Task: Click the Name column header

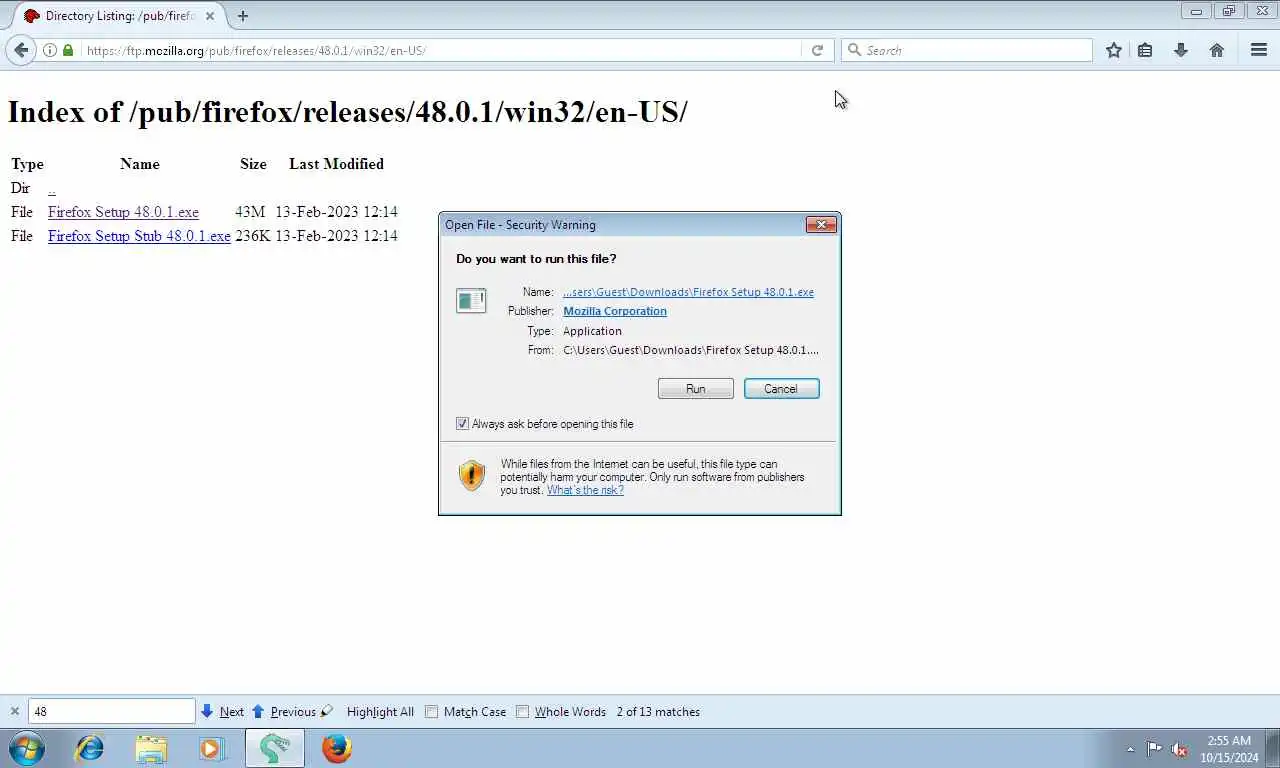Action: tap(140, 164)
